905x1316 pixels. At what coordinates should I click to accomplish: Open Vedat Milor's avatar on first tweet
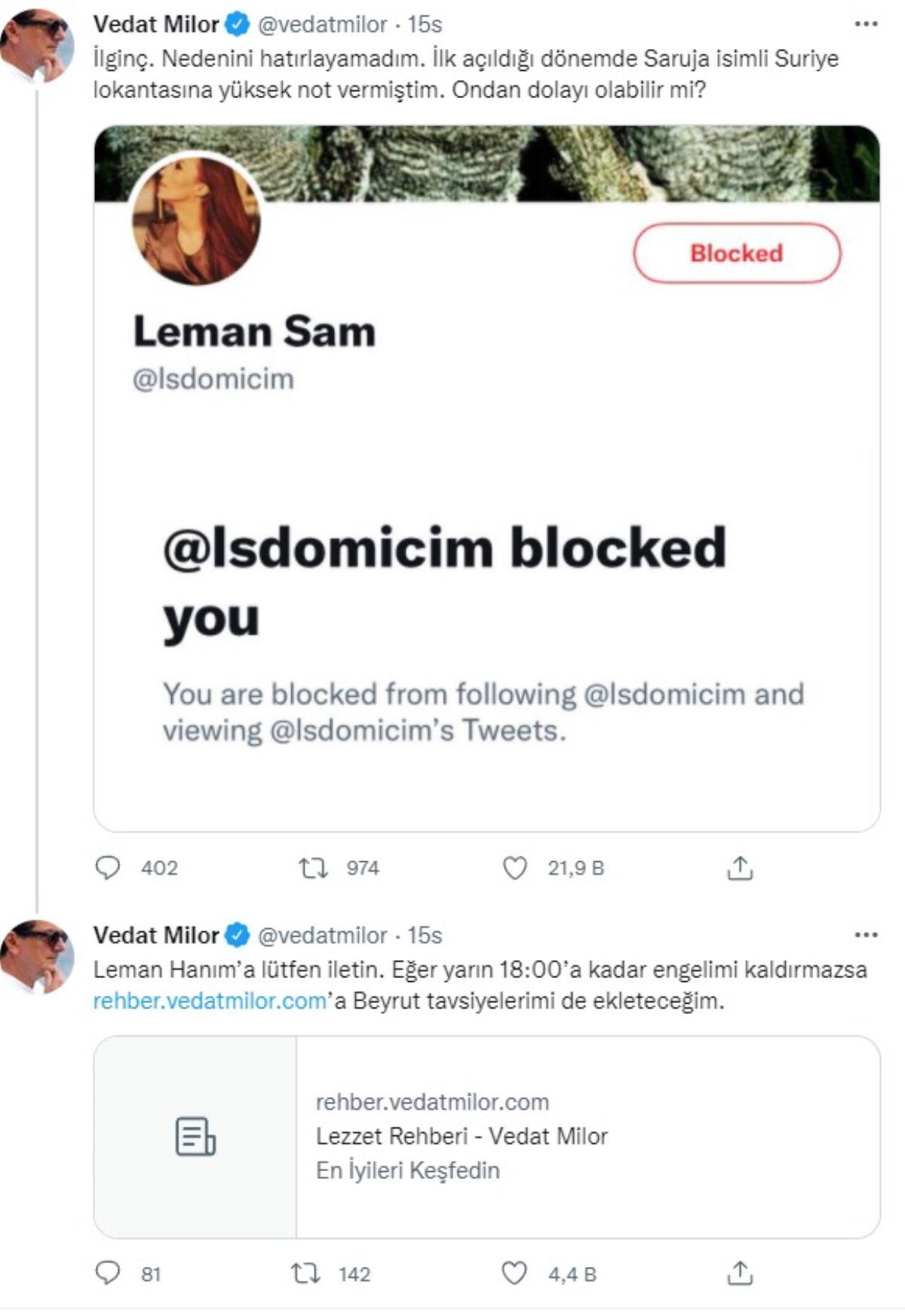pos(37,45)
